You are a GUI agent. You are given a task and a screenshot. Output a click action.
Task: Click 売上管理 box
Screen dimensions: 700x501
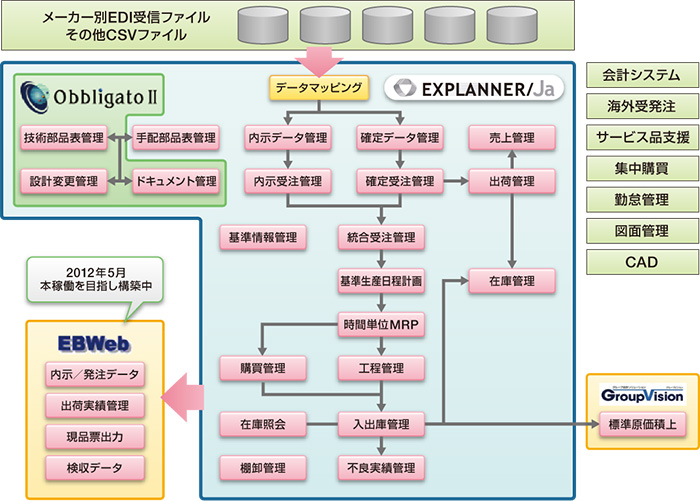coord(512,137)
